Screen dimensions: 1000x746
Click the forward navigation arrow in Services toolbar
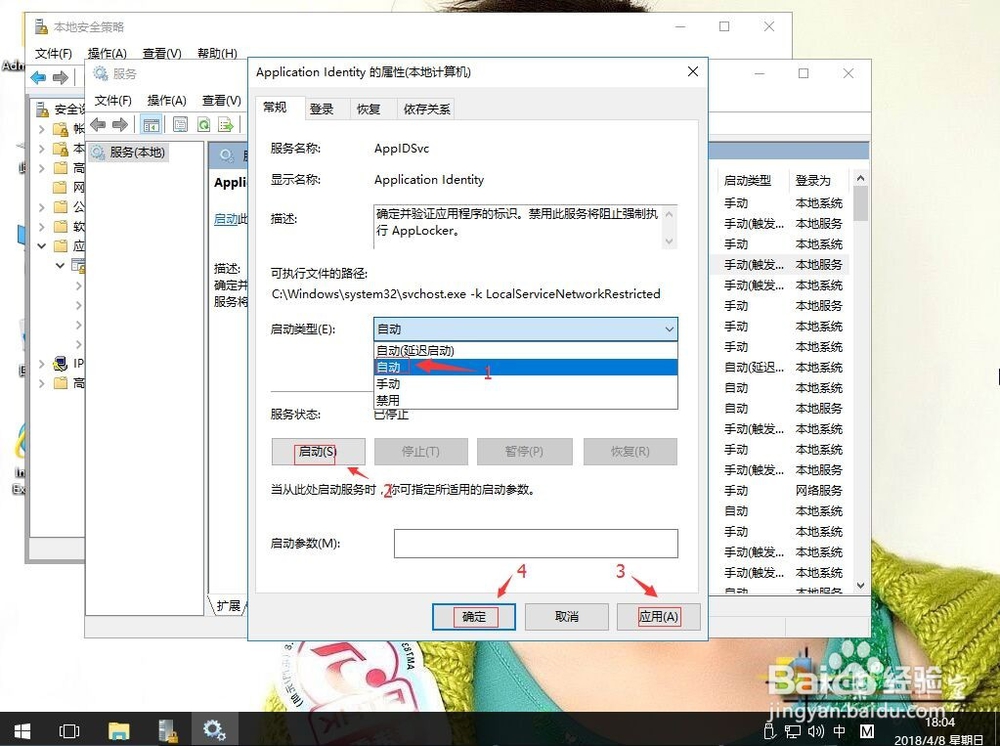point(119,123)
